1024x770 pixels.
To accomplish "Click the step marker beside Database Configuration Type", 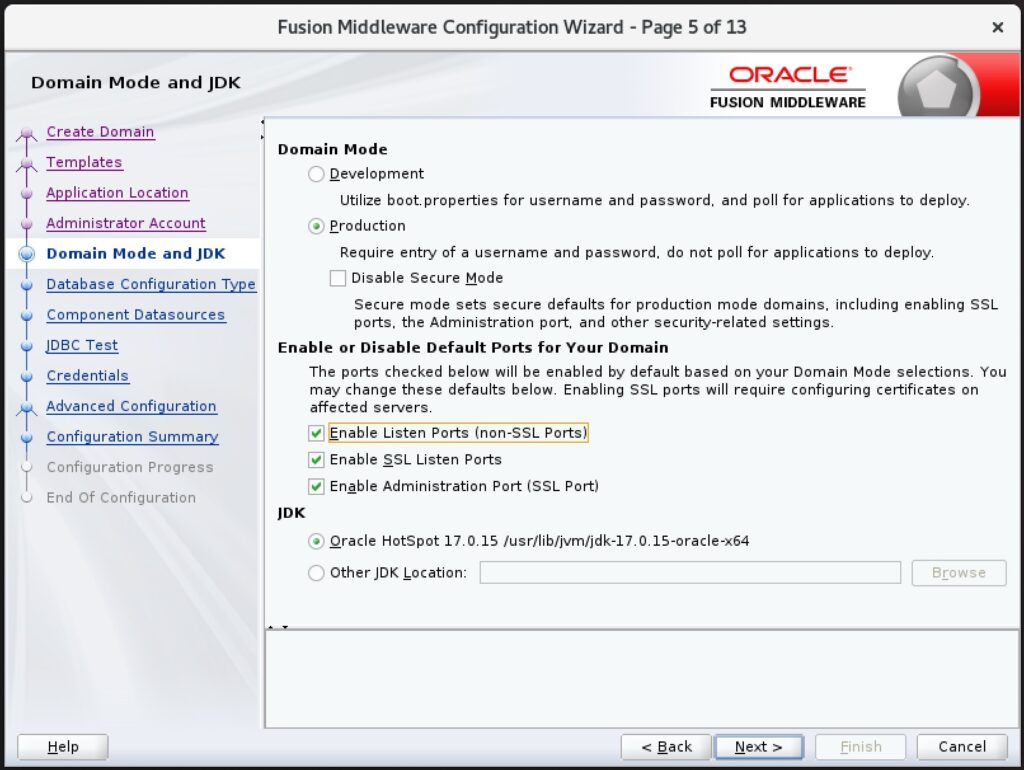I will click(27, 285).
